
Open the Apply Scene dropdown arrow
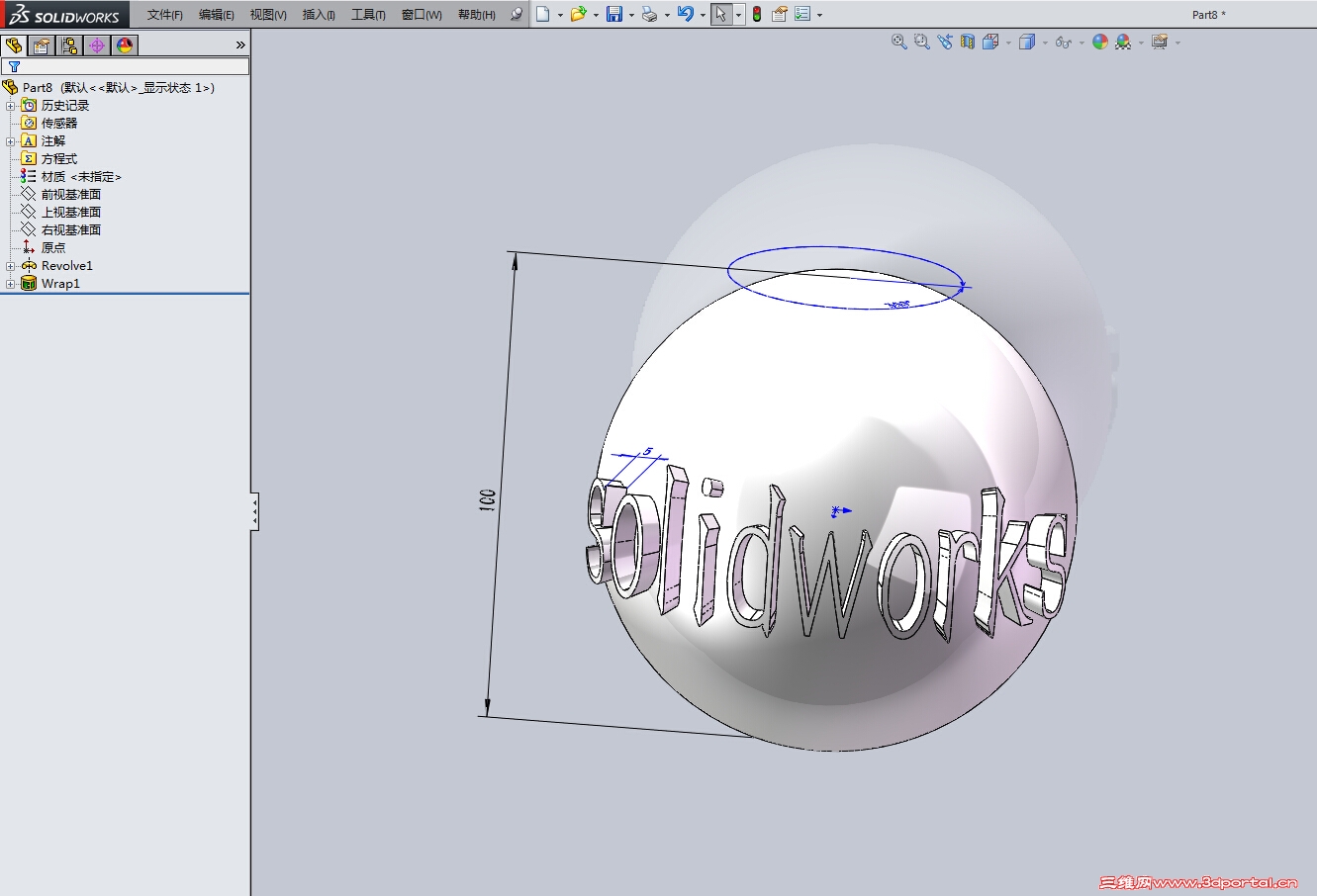(1141, 43)
